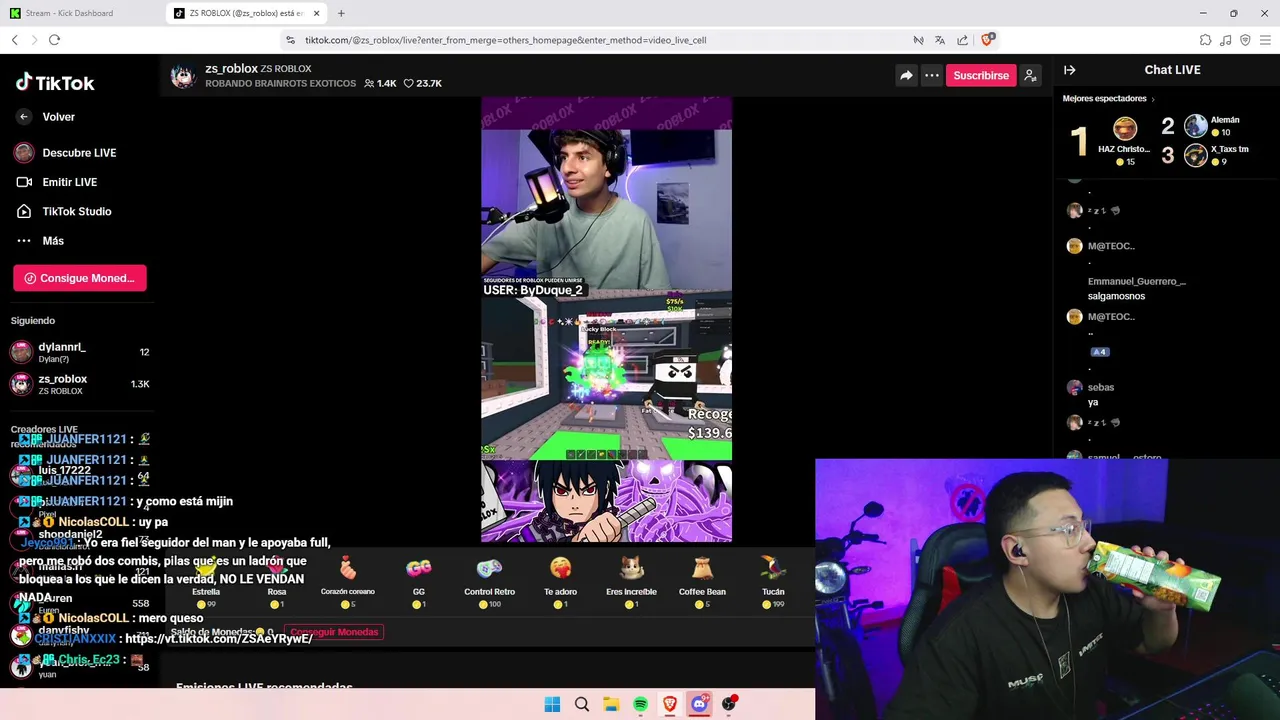Viewport: 1280px width, 720px height.
Task: Click chat user sebas
Action: 1101,387
